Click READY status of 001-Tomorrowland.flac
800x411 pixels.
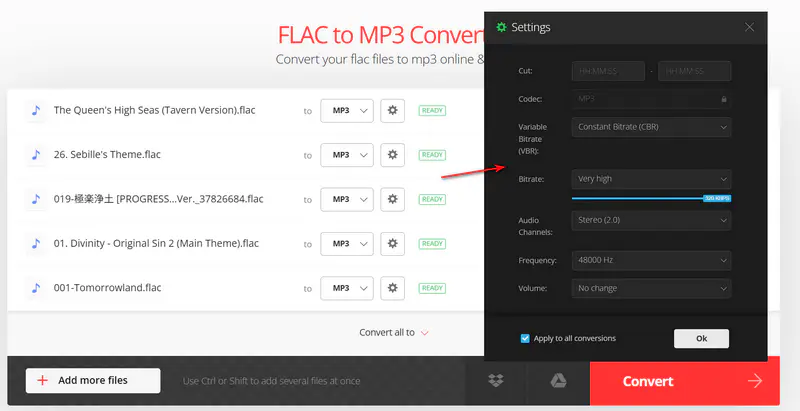(432, 288)
